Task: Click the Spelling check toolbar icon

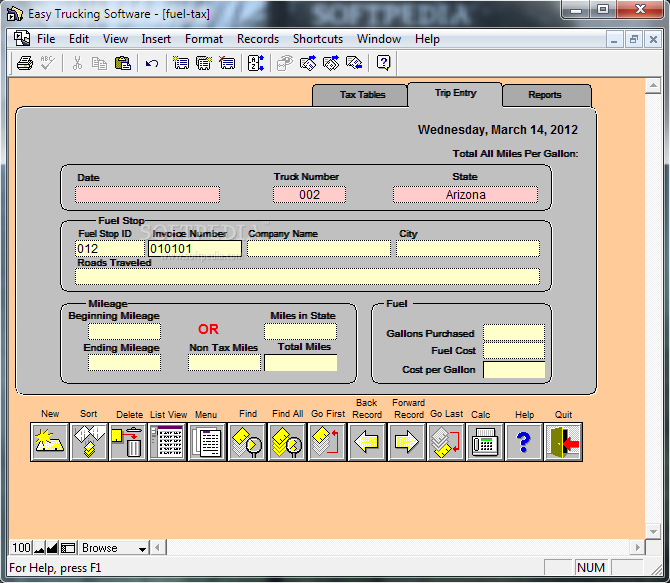Action: pos(47,63)
